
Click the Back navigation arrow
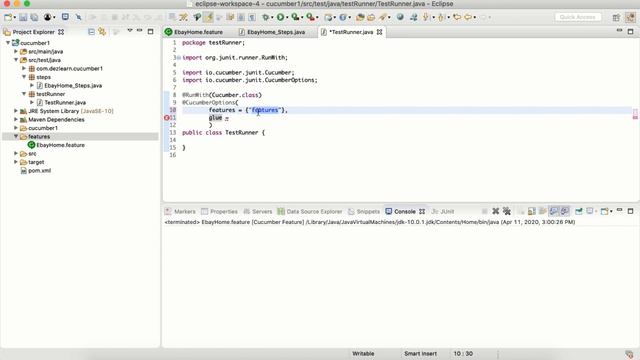click(468, 17)
